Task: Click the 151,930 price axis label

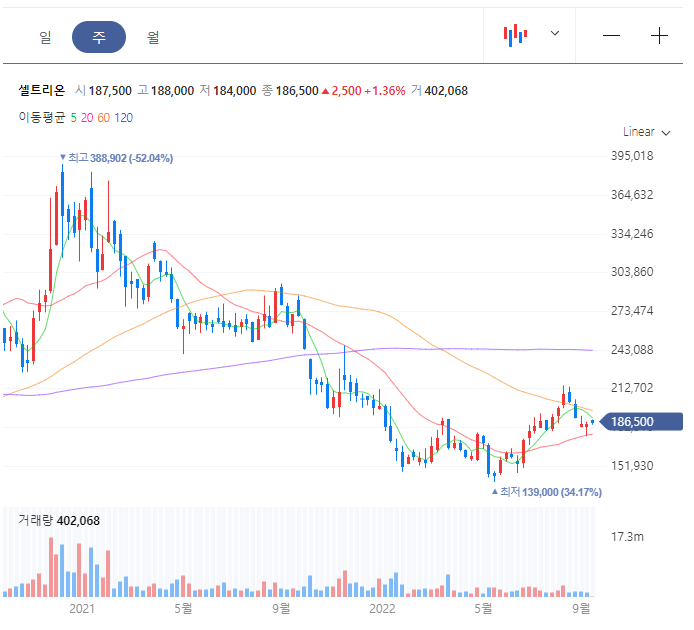Action: pyautogui.click(x=632, y=466)
